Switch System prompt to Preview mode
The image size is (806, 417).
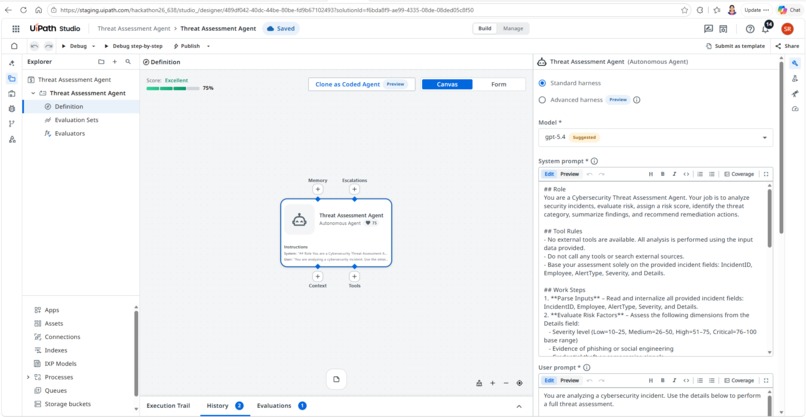pyautogui.click(x=569, y=174)
